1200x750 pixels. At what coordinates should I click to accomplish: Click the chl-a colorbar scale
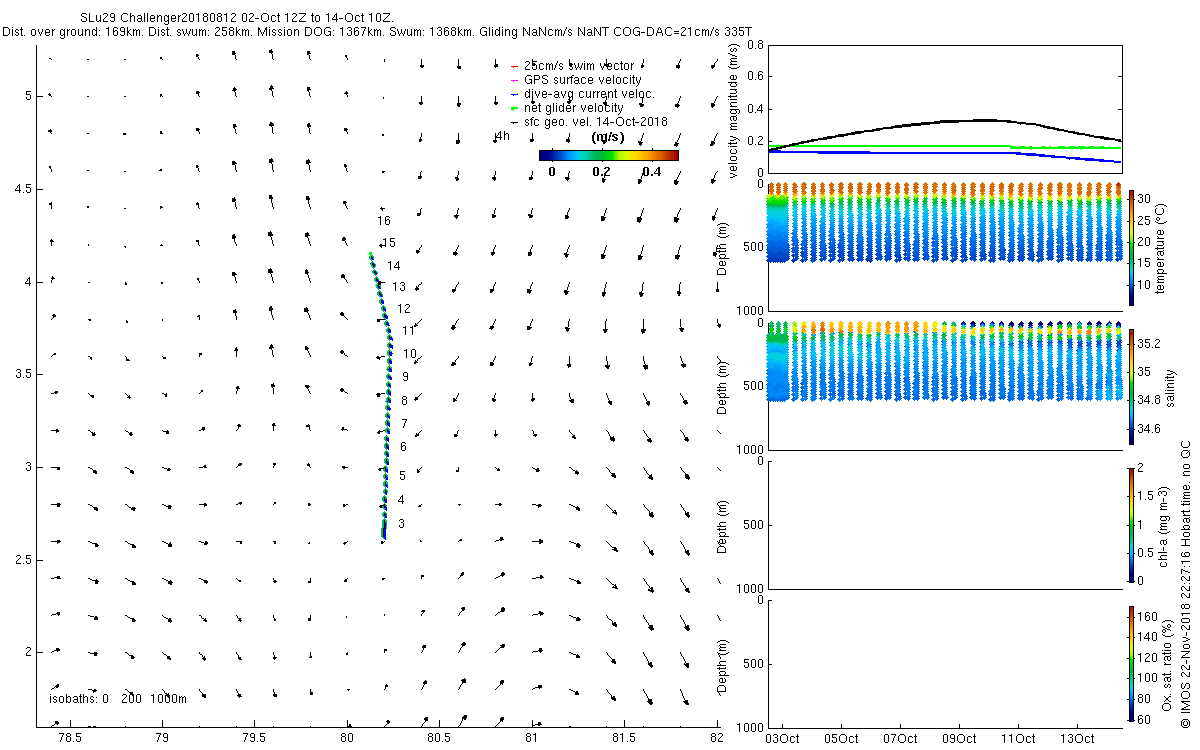1131,524
